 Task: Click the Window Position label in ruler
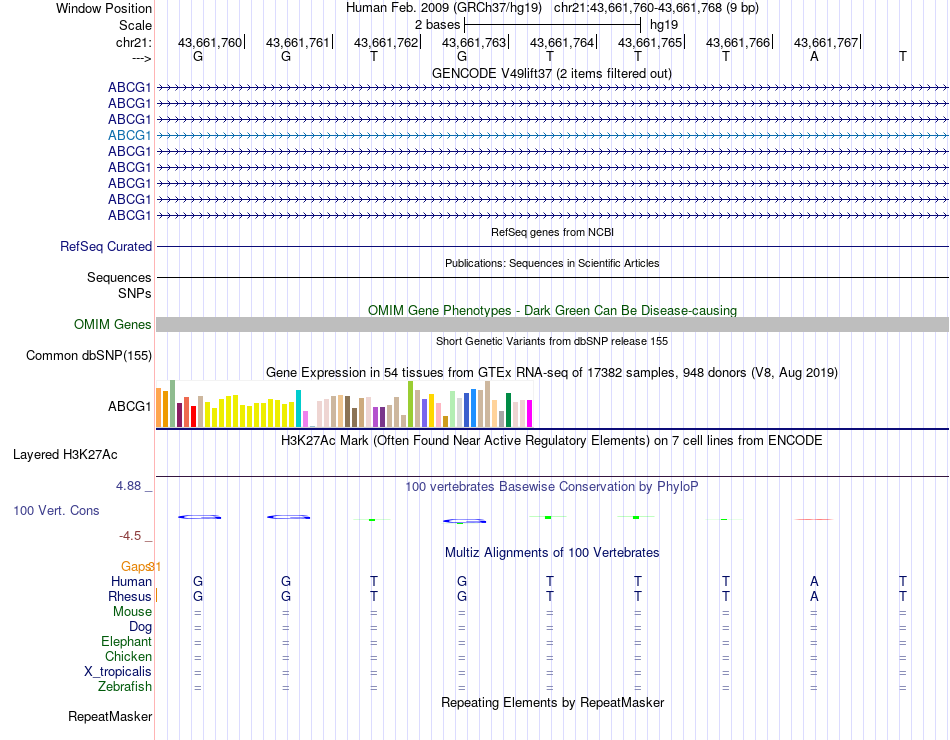(104, 8)
